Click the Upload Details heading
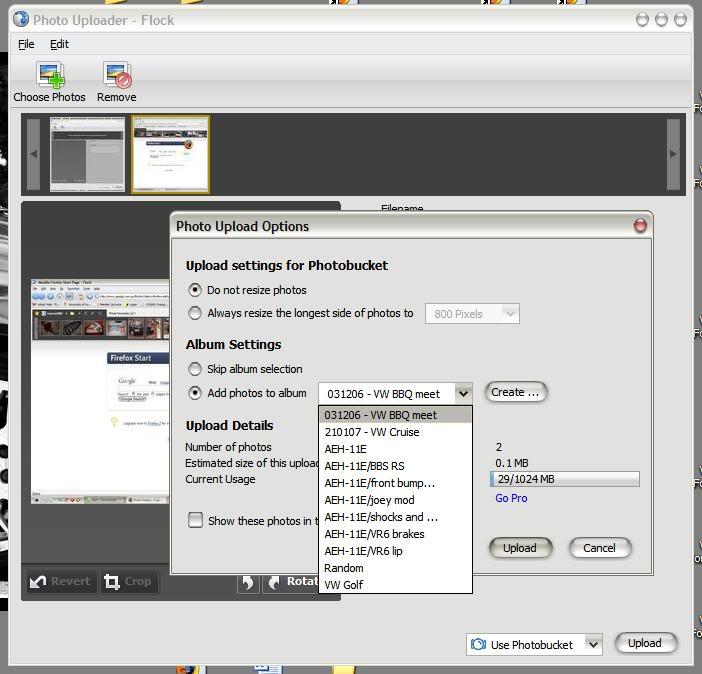This screenshot has height=674, width=702. pos(230,425)
